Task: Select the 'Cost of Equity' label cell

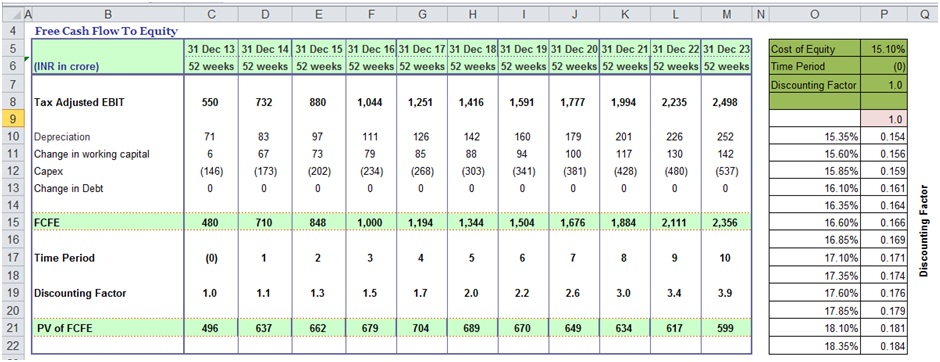Action: point(815,49)
